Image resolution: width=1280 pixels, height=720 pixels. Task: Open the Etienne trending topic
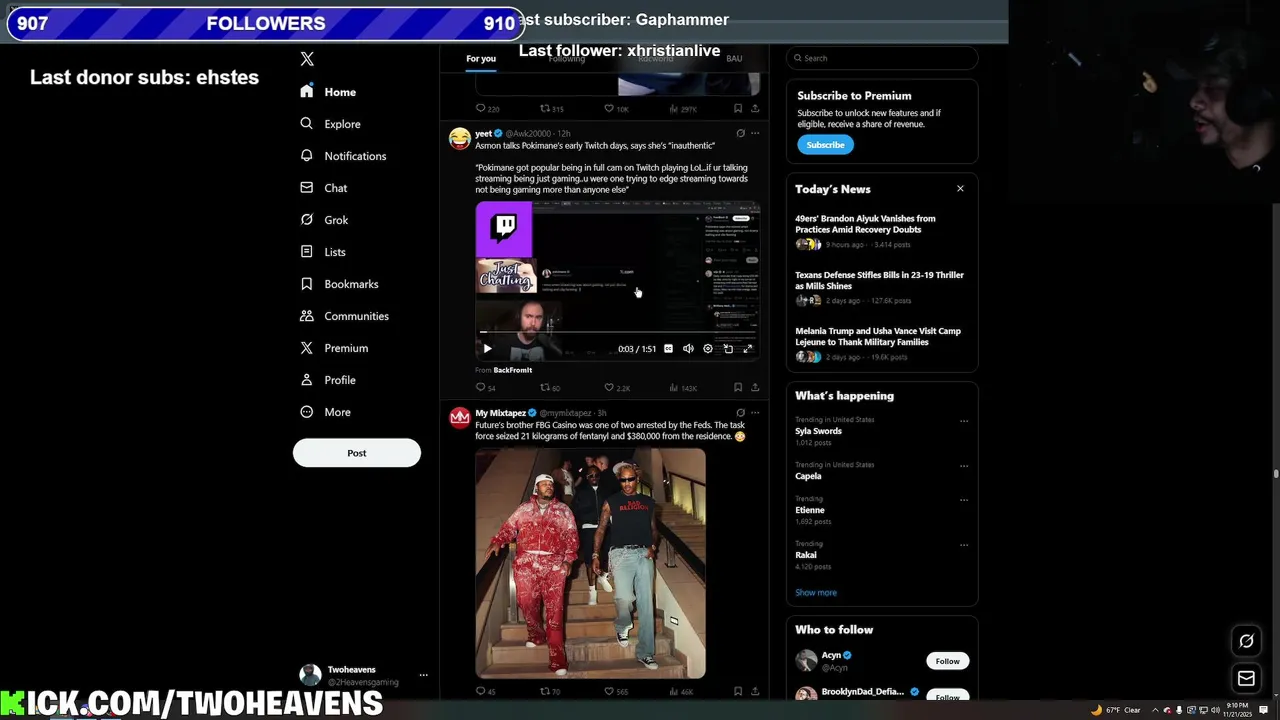tap(810, 510)
